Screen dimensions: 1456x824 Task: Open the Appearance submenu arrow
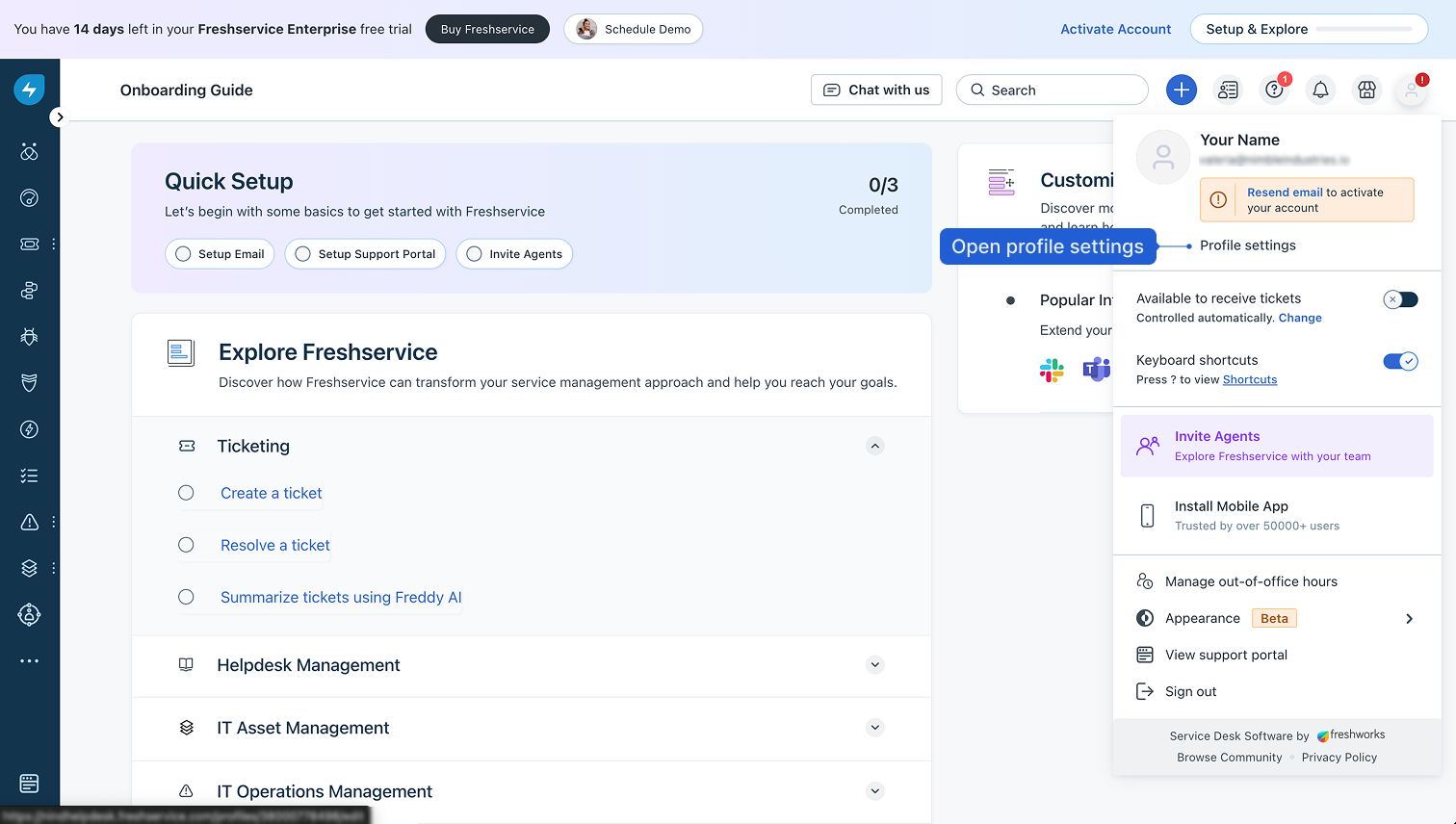tap(1409, 618)
